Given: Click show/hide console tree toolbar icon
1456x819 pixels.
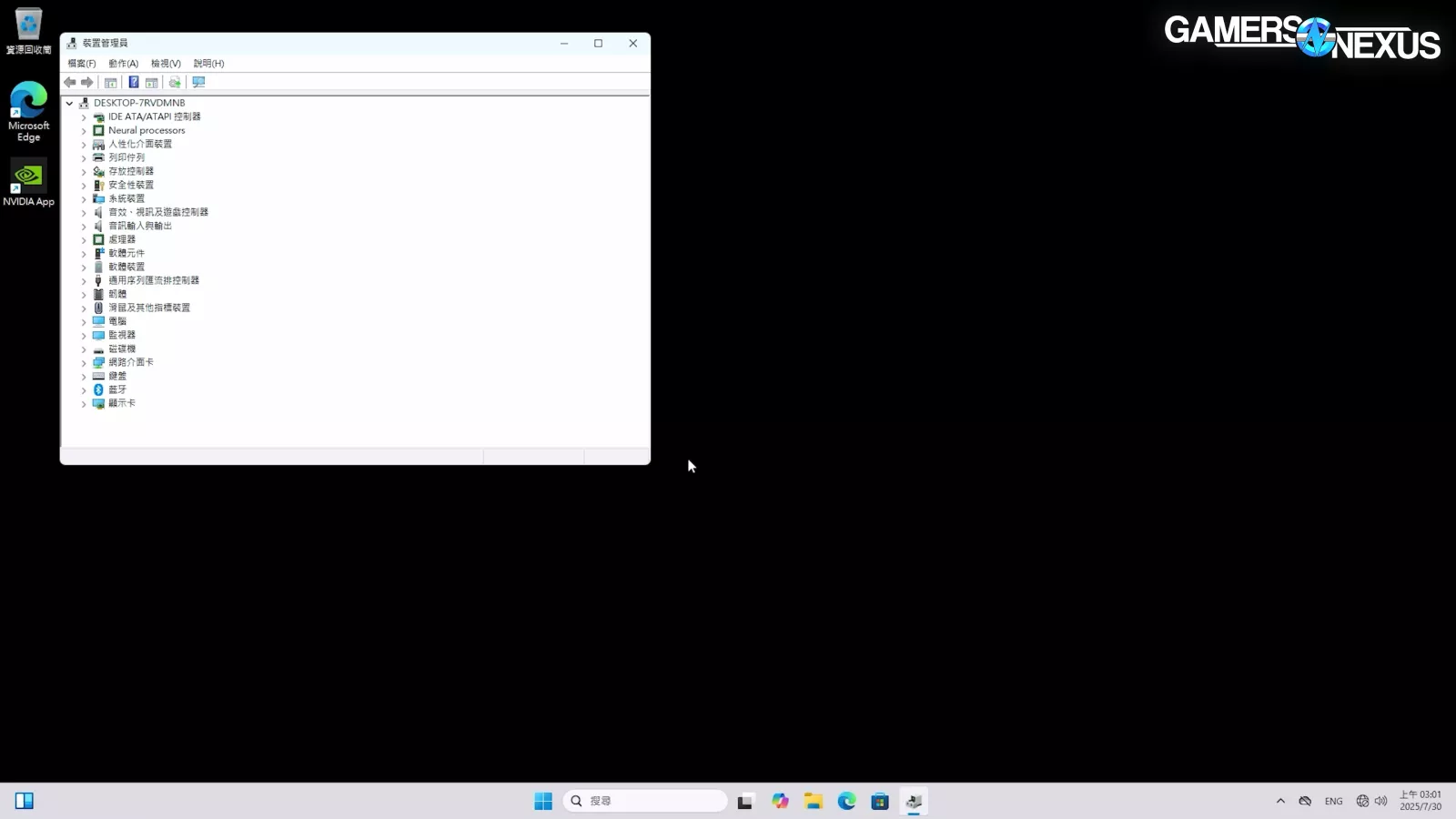Looking at the screenshot, I should (x=111, y=83).
